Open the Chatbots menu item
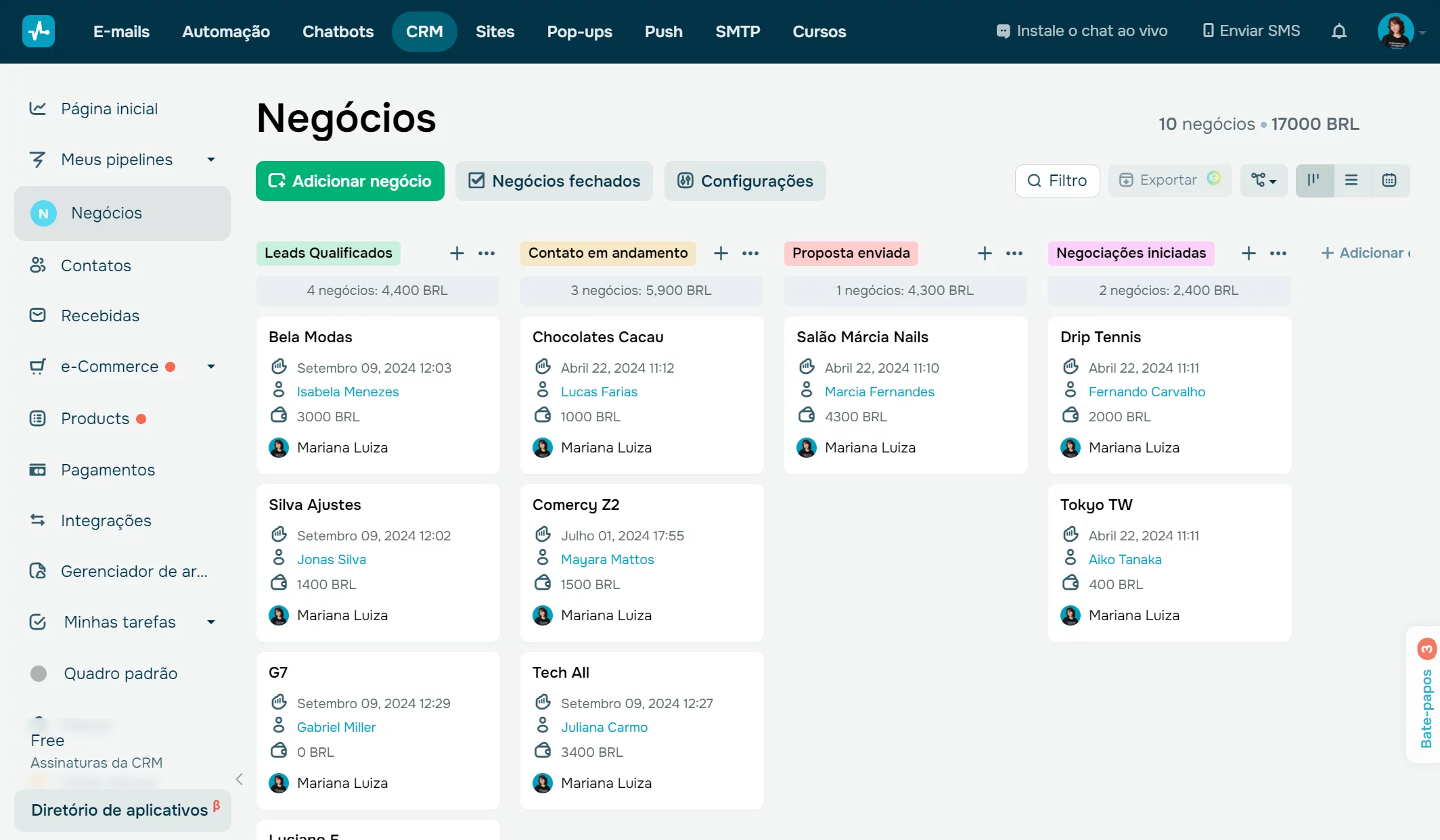Screen dimensions: 1440x840 pos(338,31)
